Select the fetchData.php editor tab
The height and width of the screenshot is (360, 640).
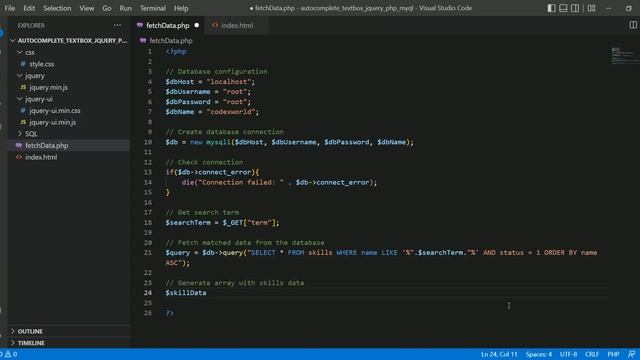tap(168, 25)
